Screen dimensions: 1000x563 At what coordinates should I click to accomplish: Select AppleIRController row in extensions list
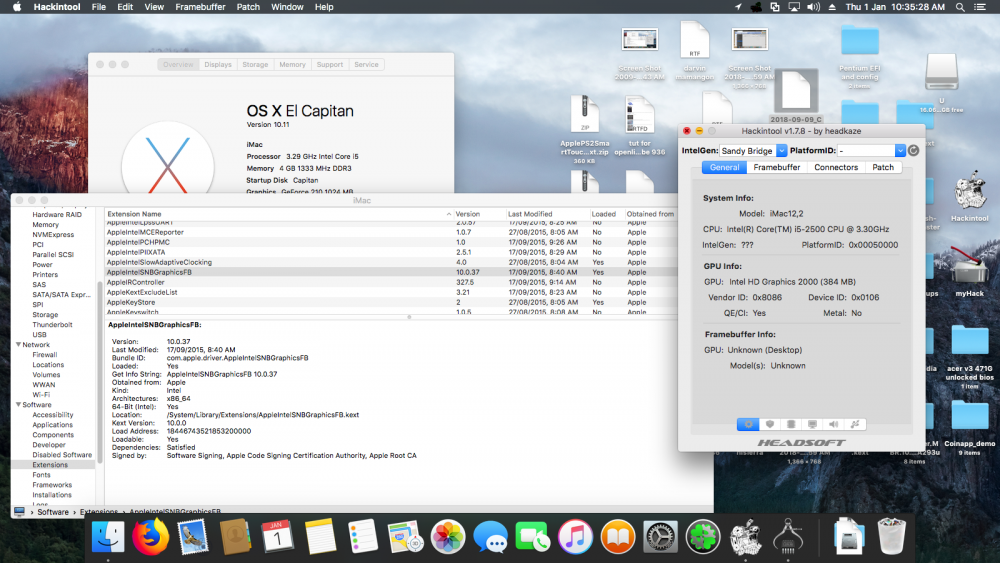click(390, 282)
